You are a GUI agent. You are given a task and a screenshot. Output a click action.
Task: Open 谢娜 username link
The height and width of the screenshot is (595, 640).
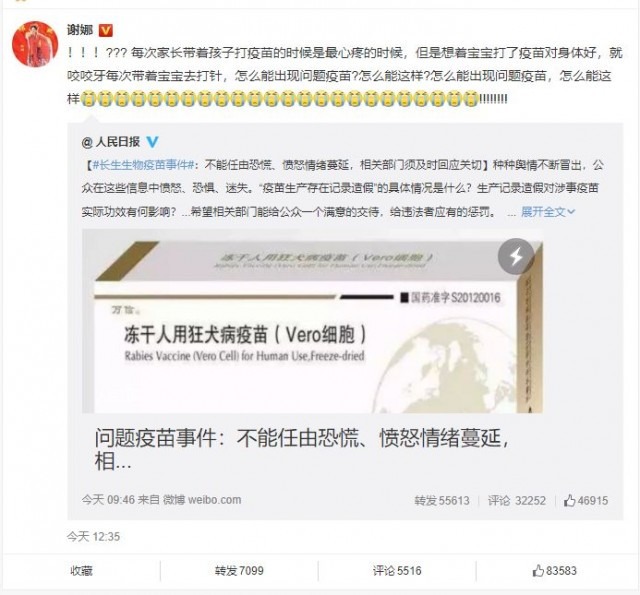coord(80,30)
